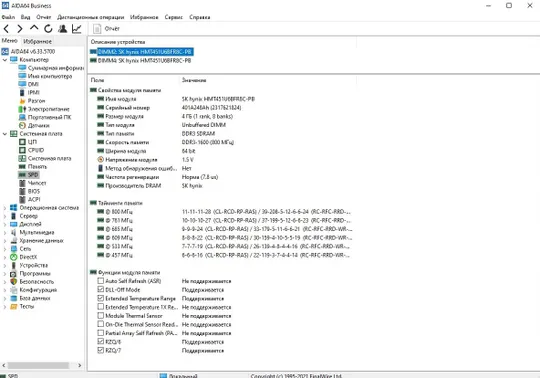
Task: Expand the Операционная система node
Action: tap(5, 208)
